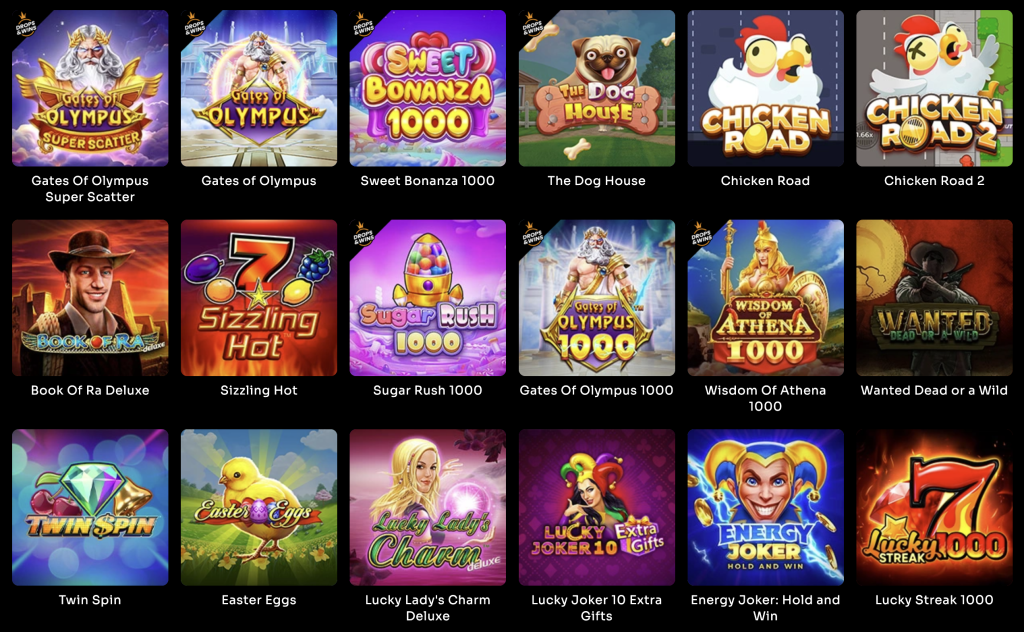1024x632 pixels.
Task: Open Gates Of Olympus Super Scatter game tile
Action: tap(90, 88)
